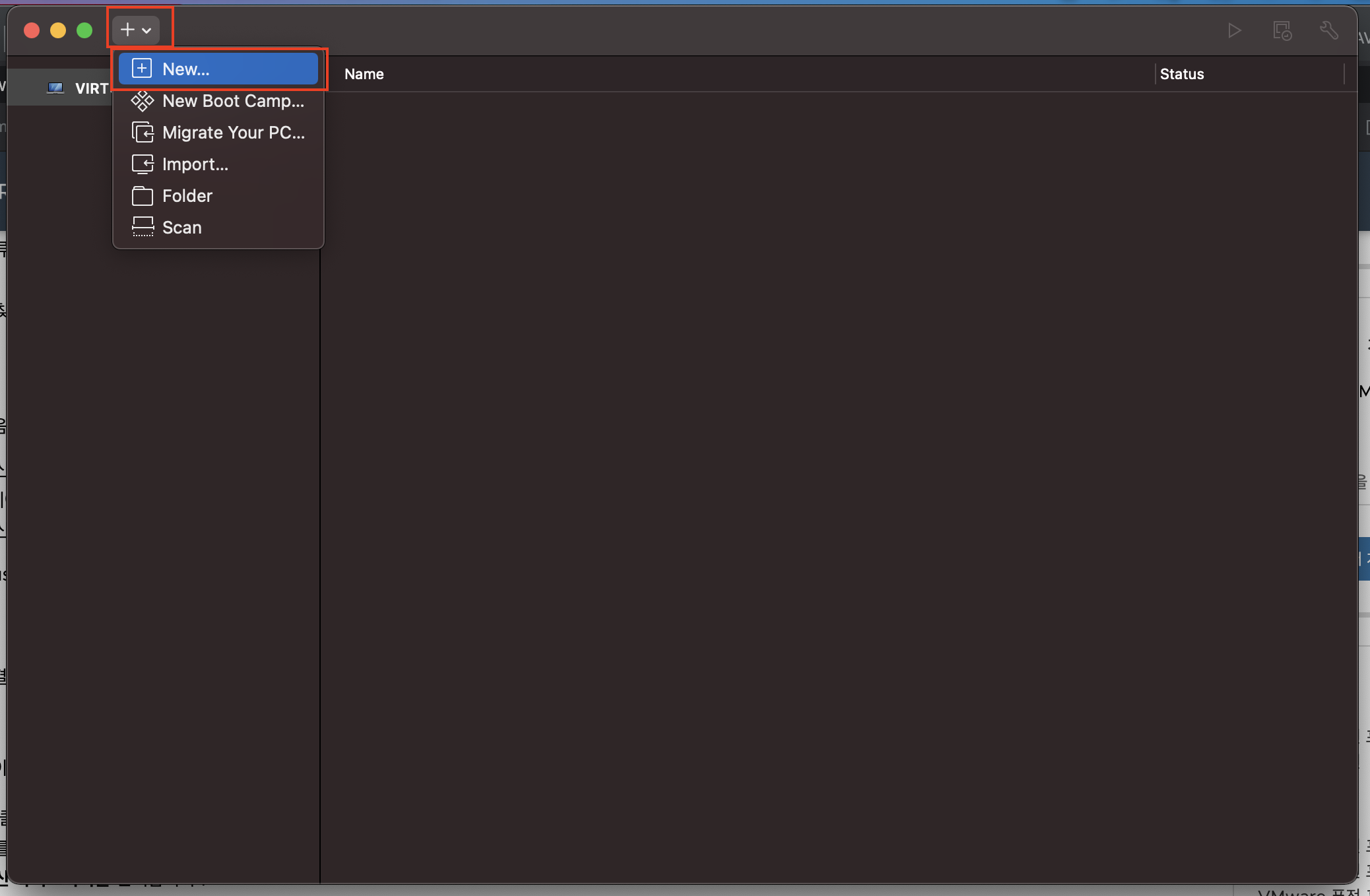Select Migrate Your PC... menu entry

click(x=233, y=133)
